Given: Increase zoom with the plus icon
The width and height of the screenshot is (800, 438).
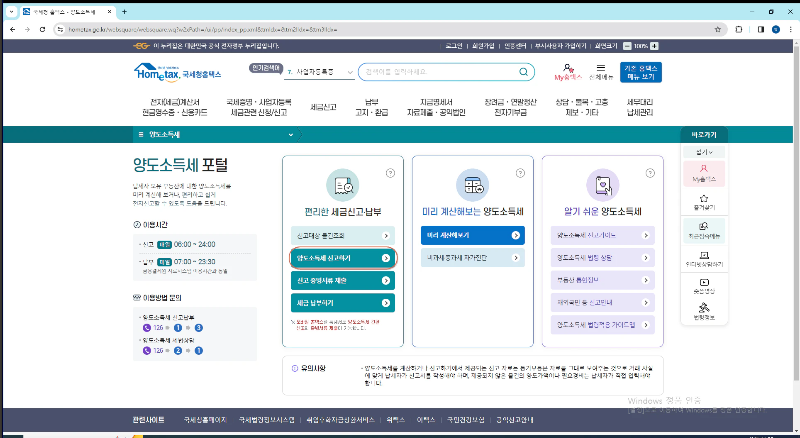Looking at the screenshot, I should 655,46.
